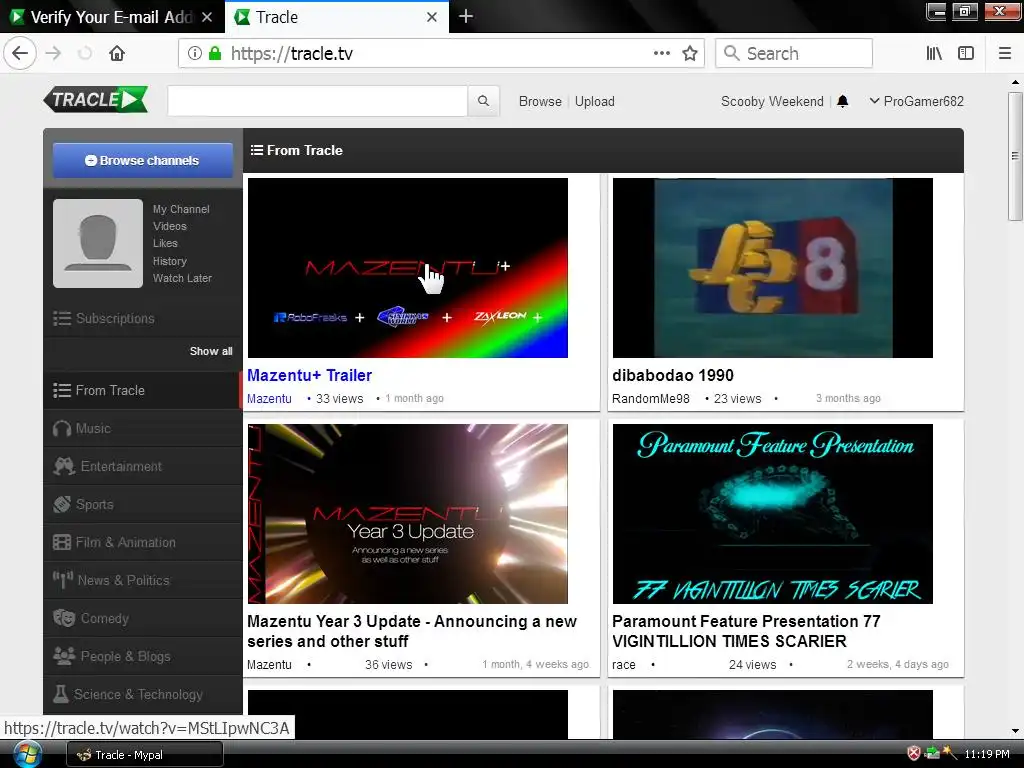Open the Science & Technology category
This screenshot has width=1024, height=768.
(143, 694)
